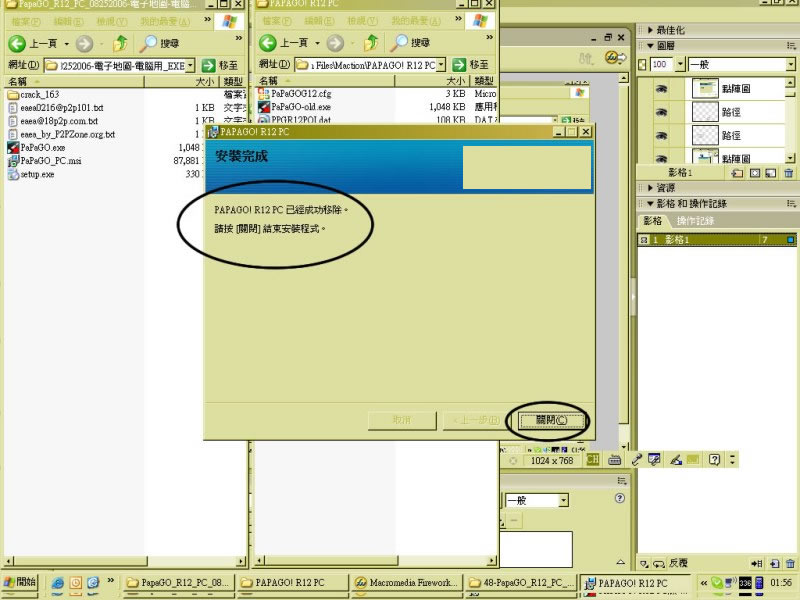The height and width of the screenshot is (600, 800).
Task: Click the Distribute to Frames icon
Action: click(x=757, y=564)
